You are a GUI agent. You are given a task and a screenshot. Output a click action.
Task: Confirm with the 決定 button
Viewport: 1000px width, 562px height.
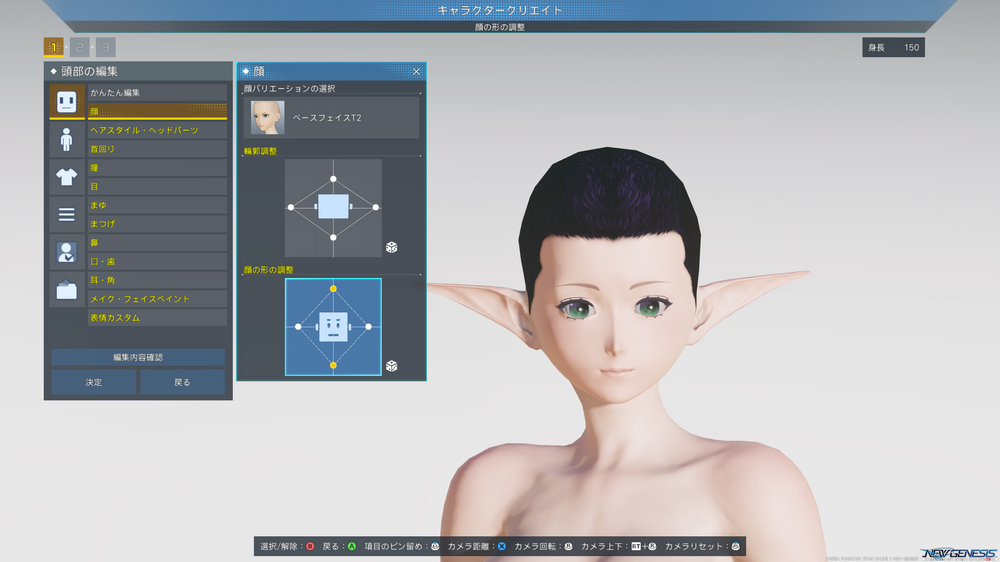coord(94,382)
